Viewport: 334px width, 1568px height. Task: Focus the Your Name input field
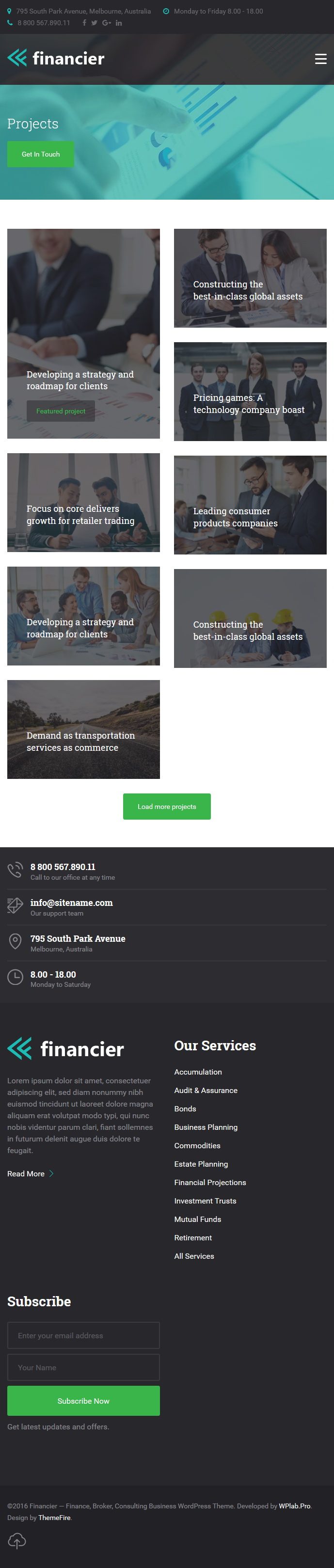83,1367
